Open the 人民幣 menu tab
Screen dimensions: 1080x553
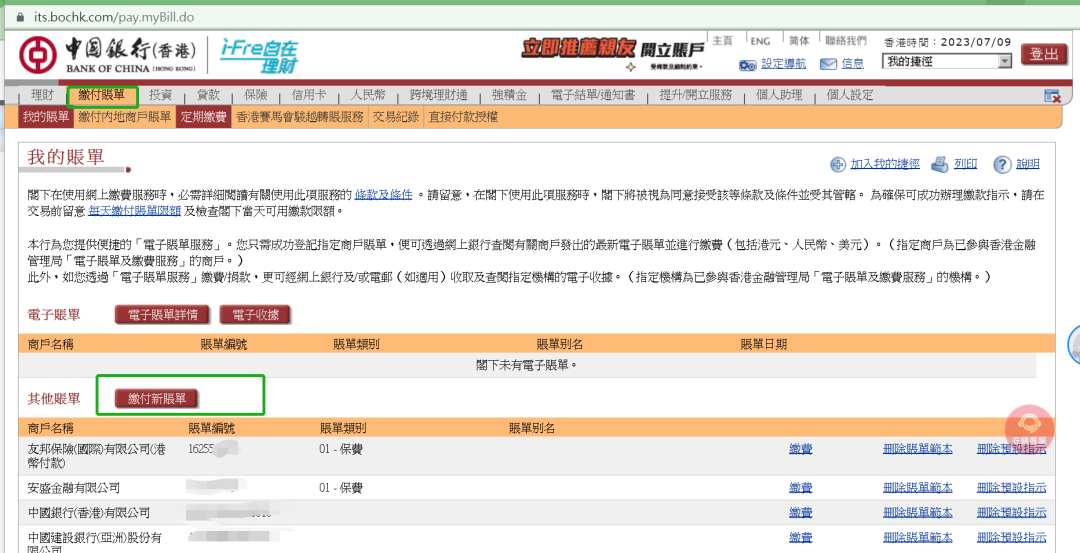point(368,95)
